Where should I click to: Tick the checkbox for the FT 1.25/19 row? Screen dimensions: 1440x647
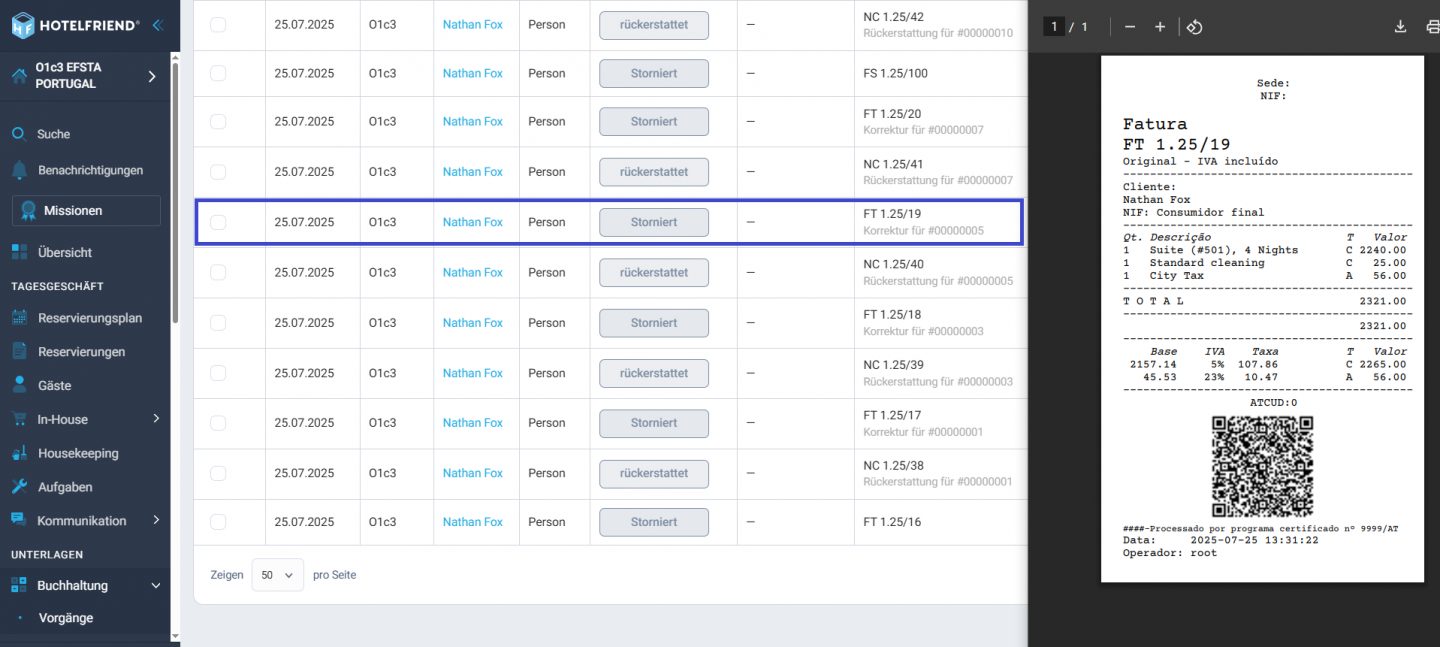coord(218,222)
